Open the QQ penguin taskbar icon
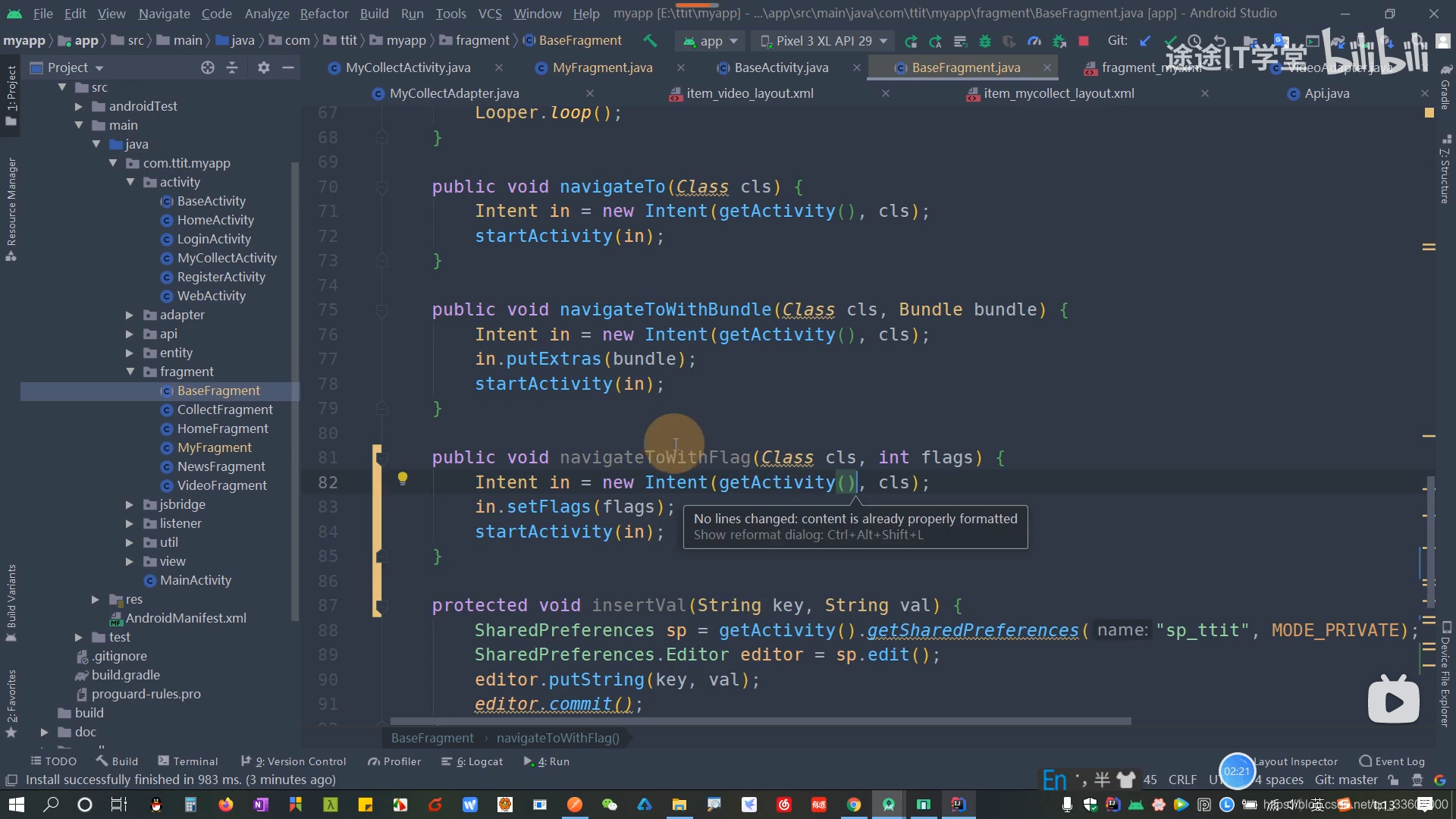This screenshot has width=1456, height=819. tap(156, 805)
